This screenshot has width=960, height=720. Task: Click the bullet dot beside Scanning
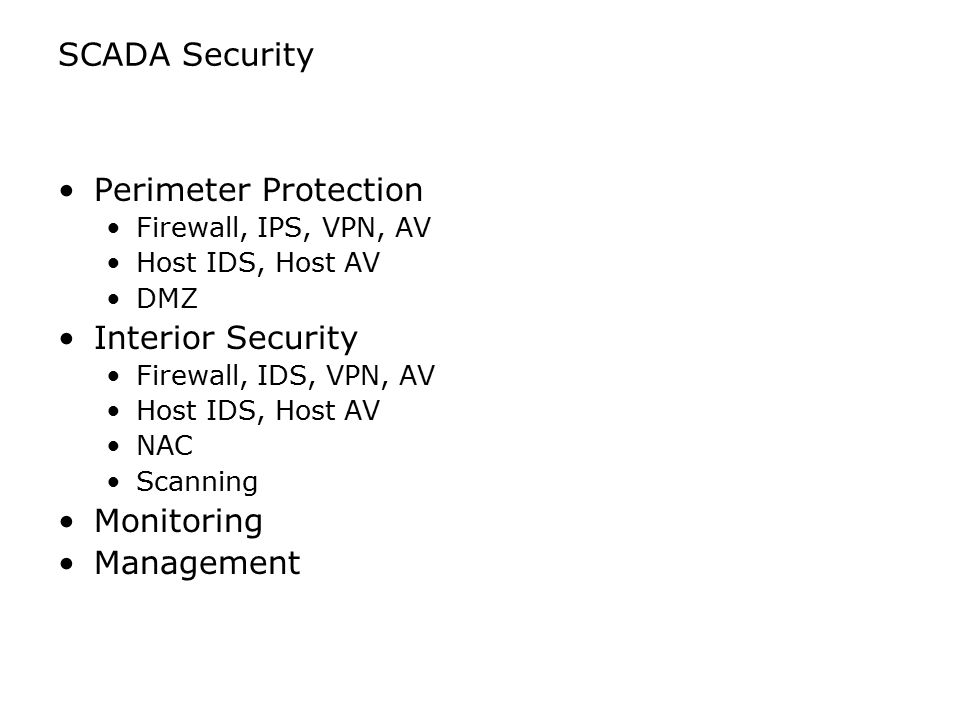[x=113, y=482]
